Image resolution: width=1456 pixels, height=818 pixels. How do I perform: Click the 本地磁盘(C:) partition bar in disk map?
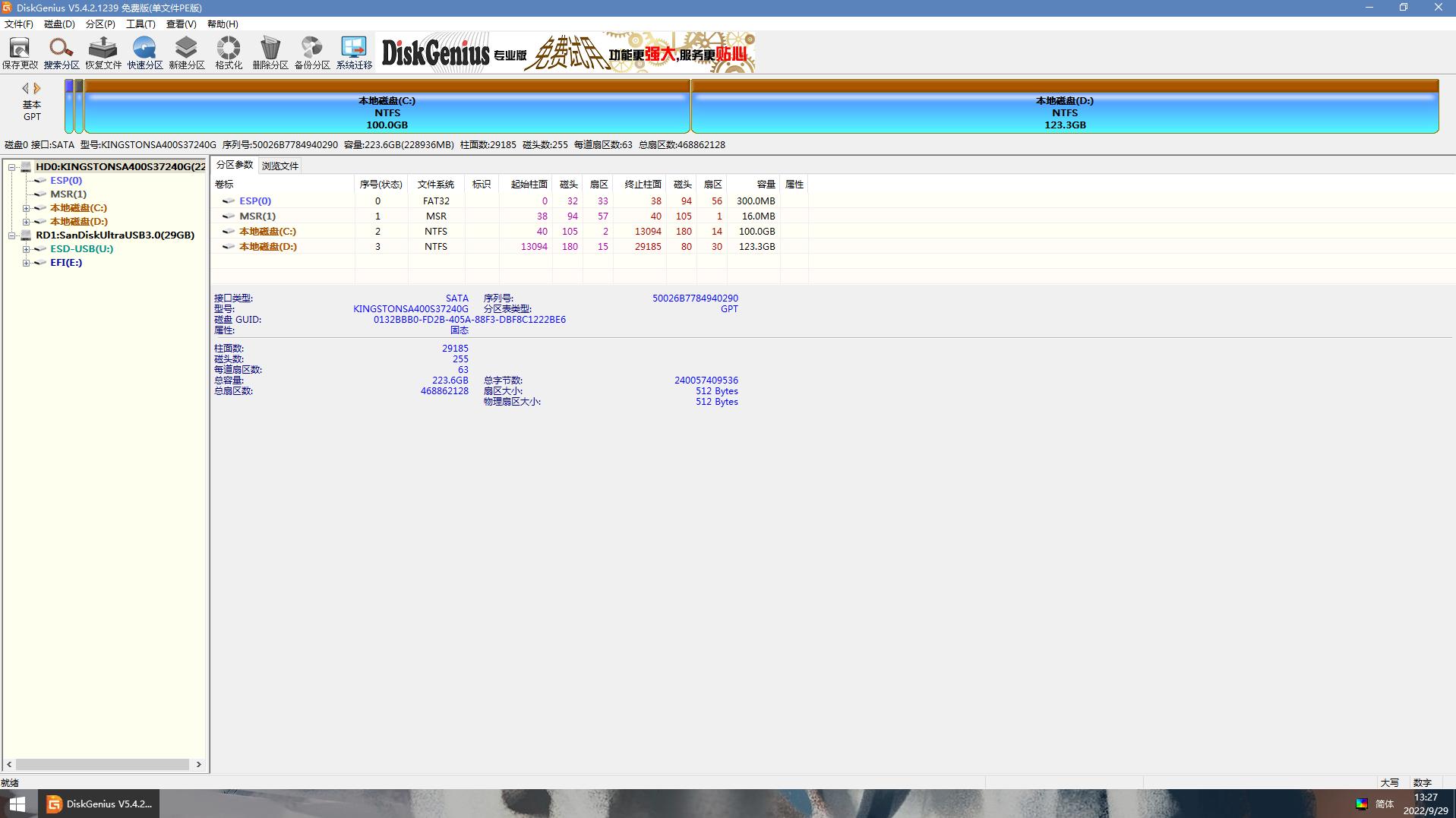[x=387, y=112]
